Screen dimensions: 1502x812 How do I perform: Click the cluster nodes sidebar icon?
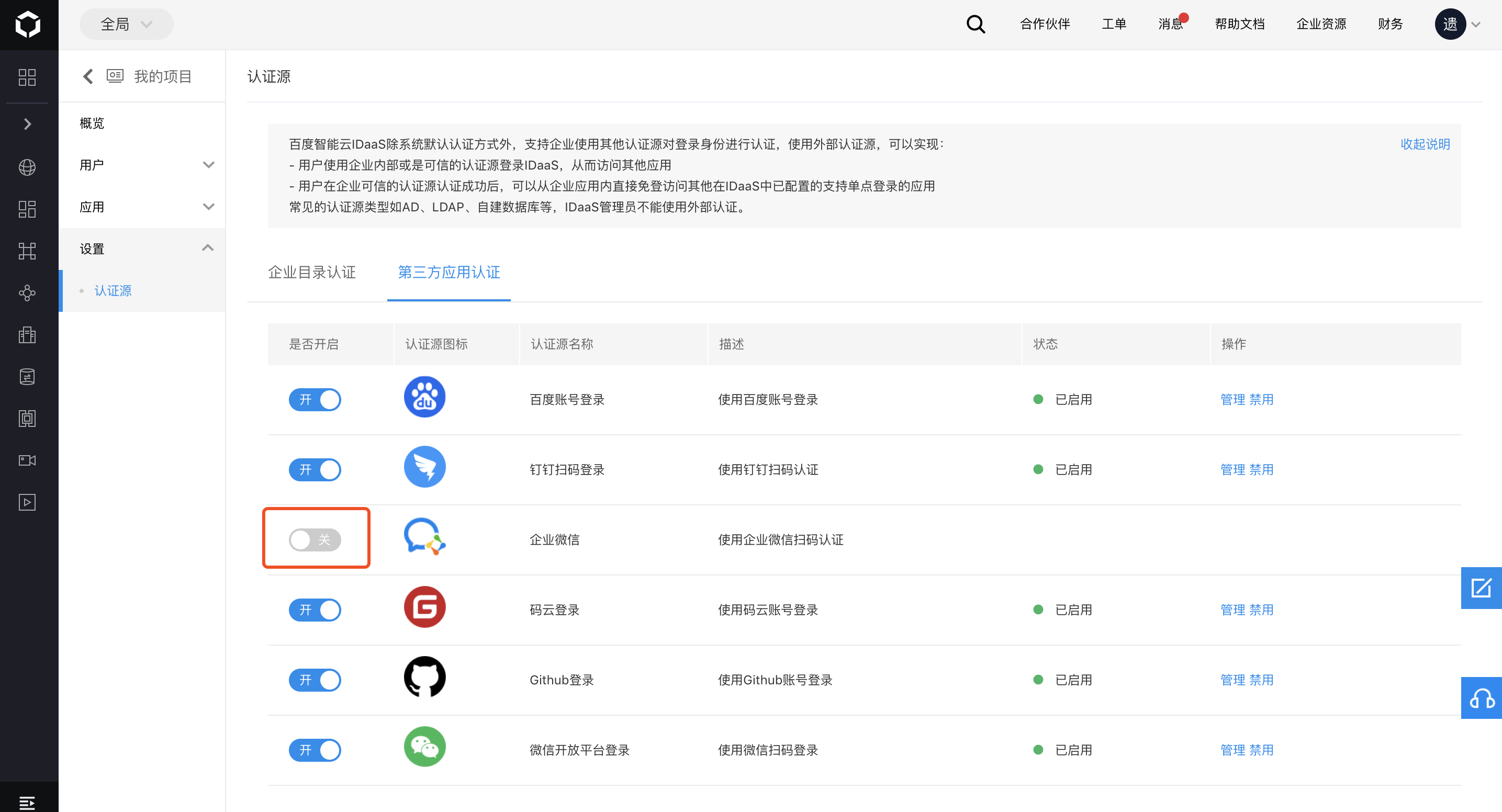27,292
